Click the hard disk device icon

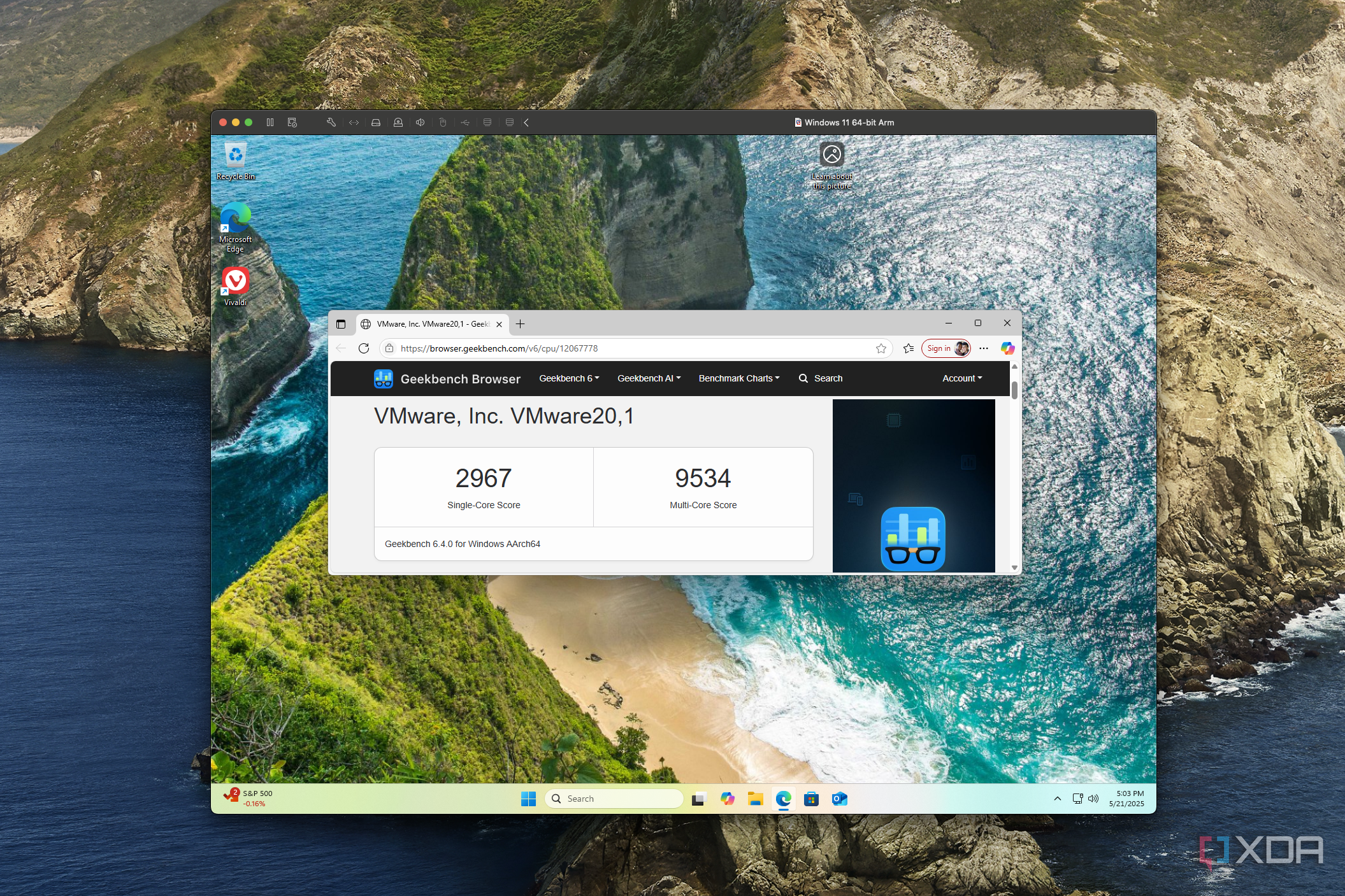tap(376, 122)
